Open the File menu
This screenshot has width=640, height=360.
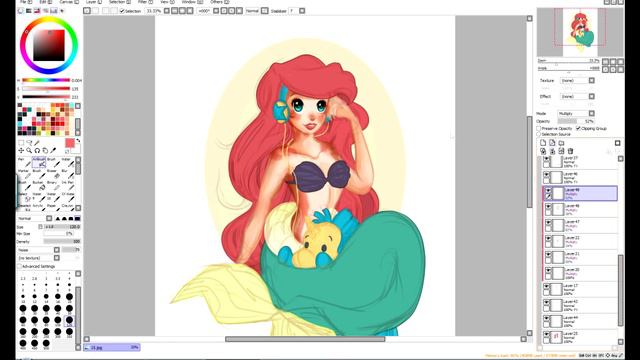(x=26, y=2)
